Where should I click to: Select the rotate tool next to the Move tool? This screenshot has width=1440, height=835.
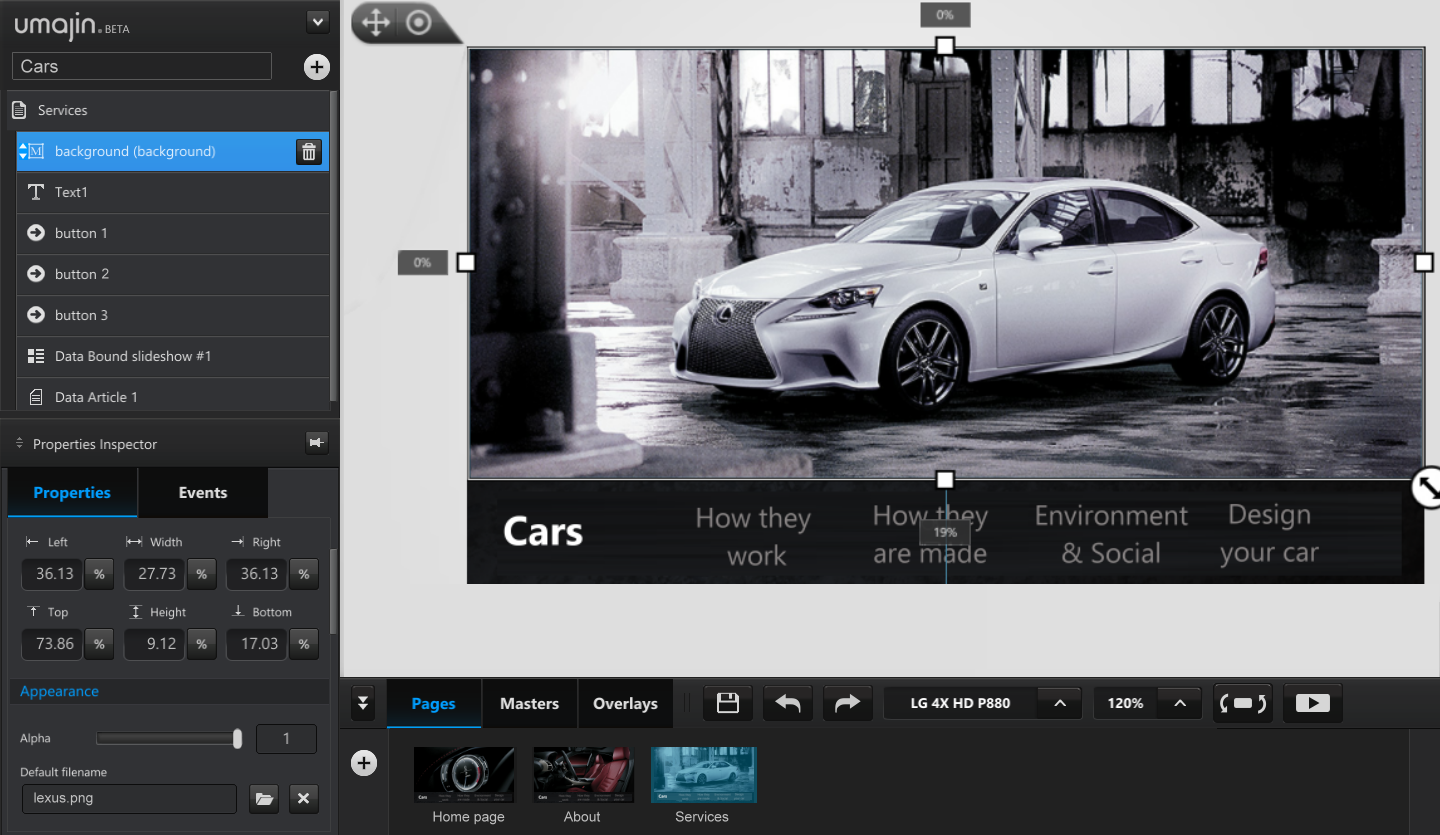(417, 22)
